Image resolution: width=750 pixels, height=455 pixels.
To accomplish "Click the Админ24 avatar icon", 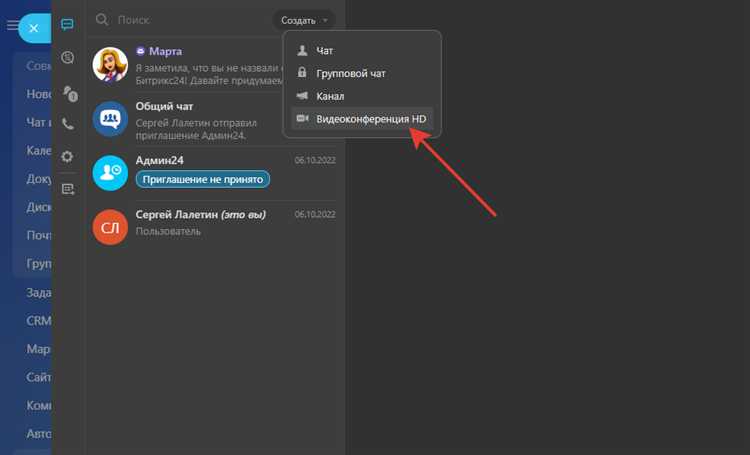I will tap(110, 173).
